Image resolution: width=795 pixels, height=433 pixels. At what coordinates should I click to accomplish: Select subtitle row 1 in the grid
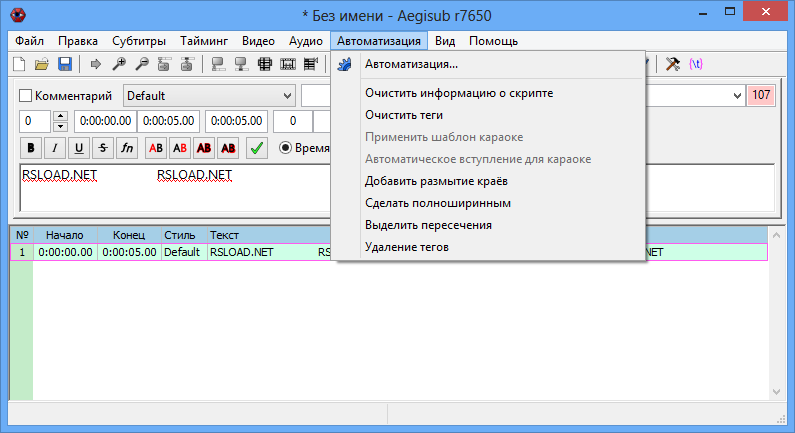coord(388,252)
